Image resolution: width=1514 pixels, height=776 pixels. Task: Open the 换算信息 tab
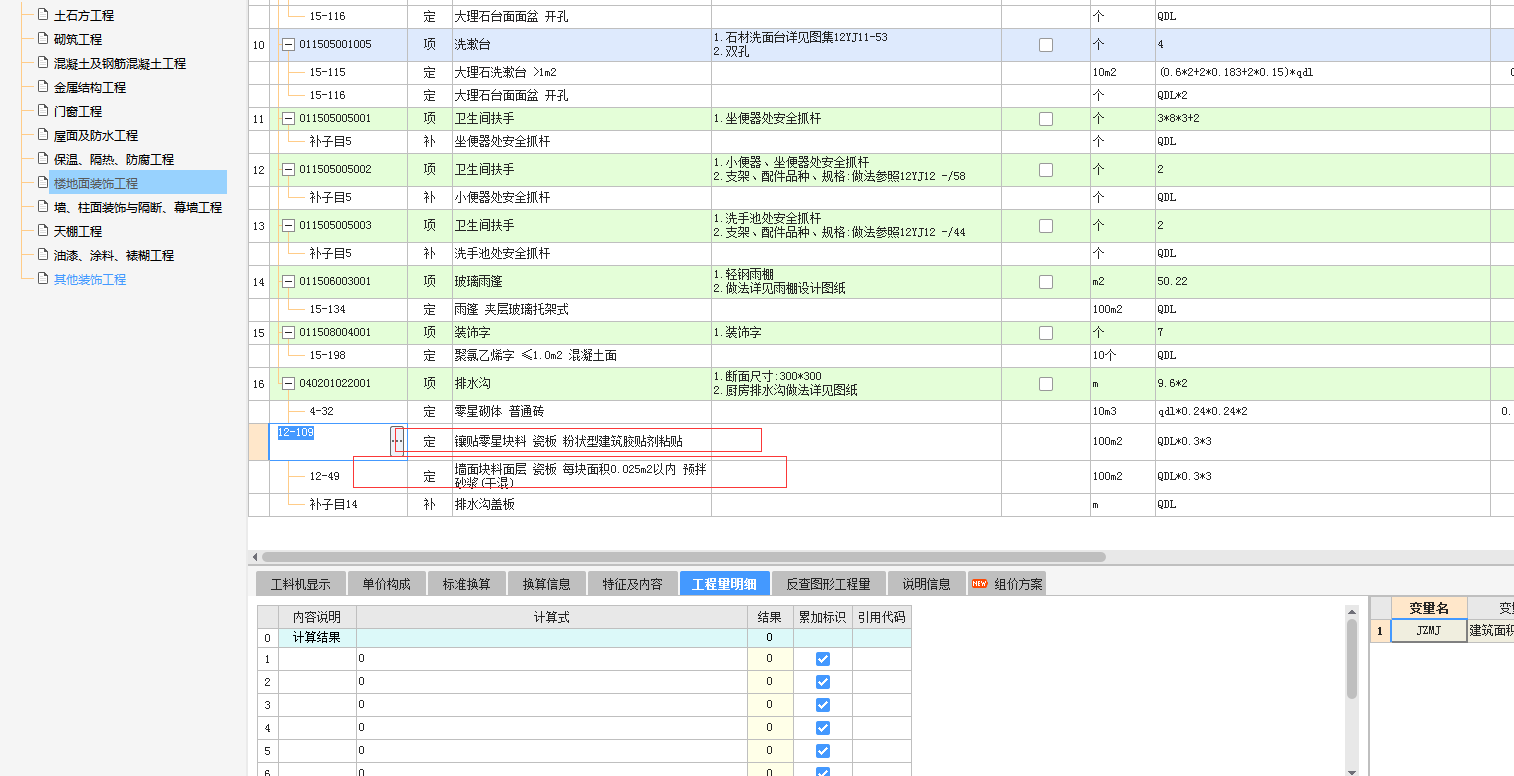point(546,584)
